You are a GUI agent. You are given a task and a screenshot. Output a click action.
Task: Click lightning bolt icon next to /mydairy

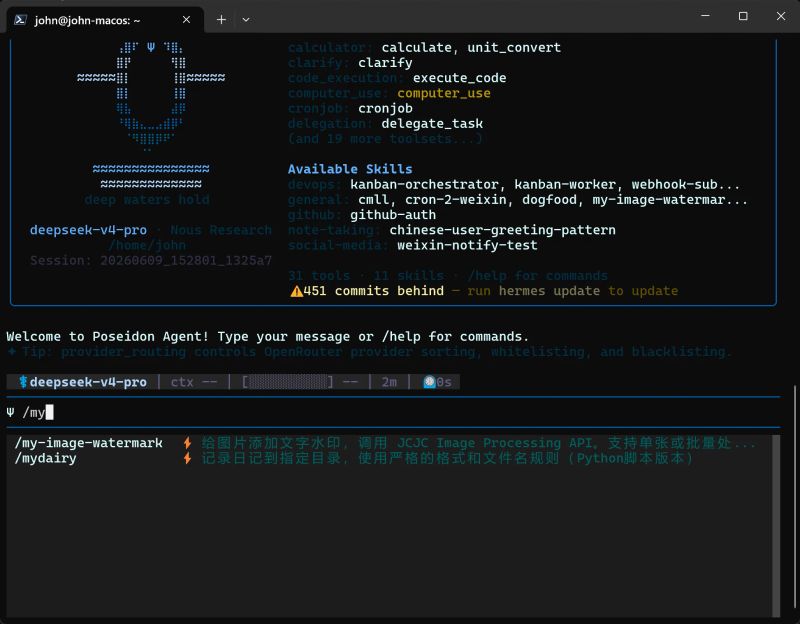click(187, 458)
